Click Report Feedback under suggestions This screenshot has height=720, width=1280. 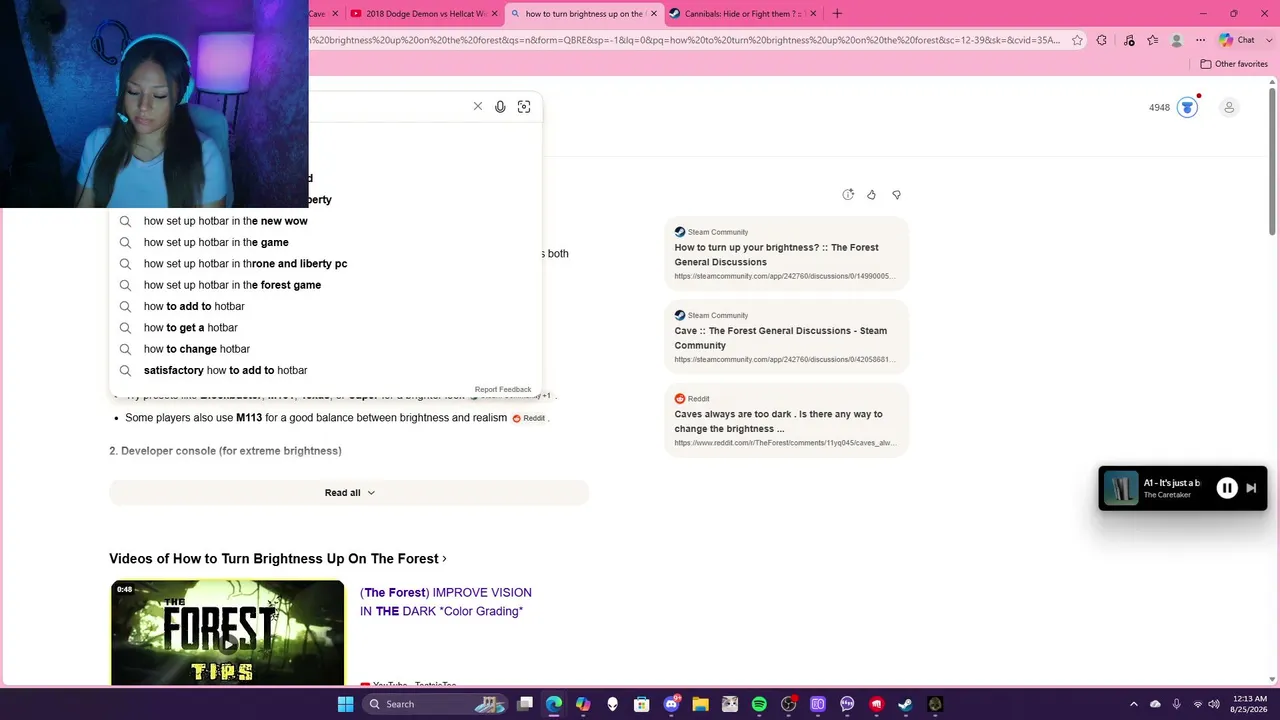click(x=503, y=390)
